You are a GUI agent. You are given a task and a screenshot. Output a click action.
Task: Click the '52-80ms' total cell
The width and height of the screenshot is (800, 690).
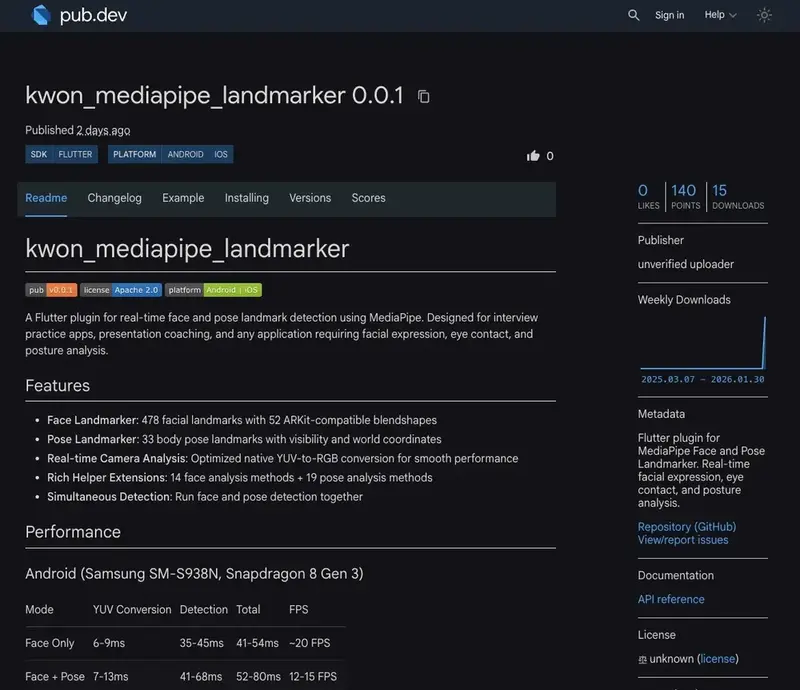pyautogui.click(x=258, y=677)
